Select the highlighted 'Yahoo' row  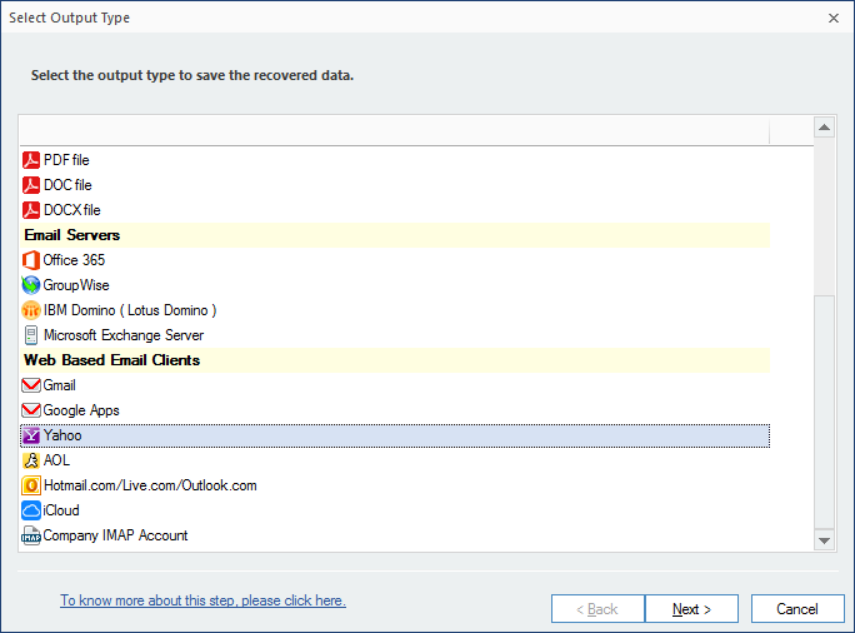pos(395,435)
